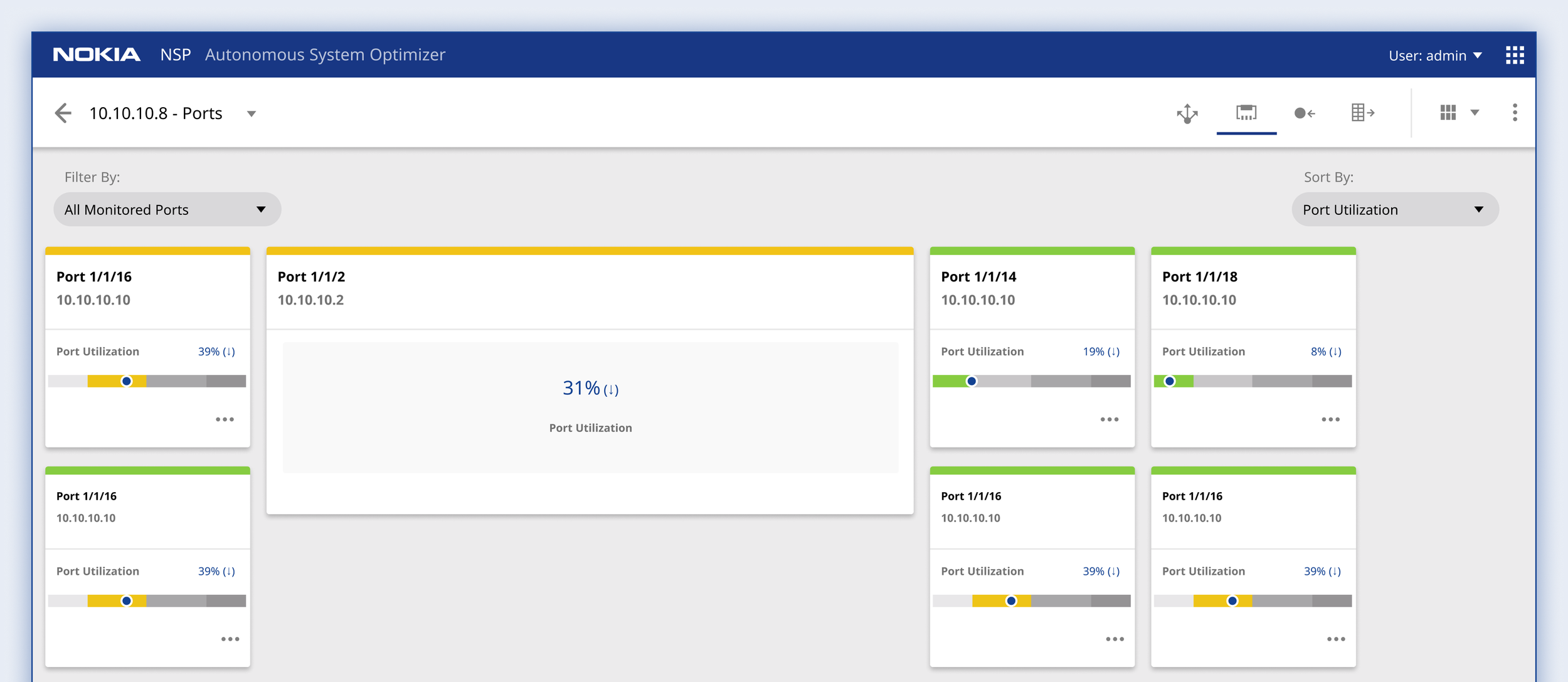Select the ports view tab icon
The image size is (1568, 682).
[x=1246, y=113]
